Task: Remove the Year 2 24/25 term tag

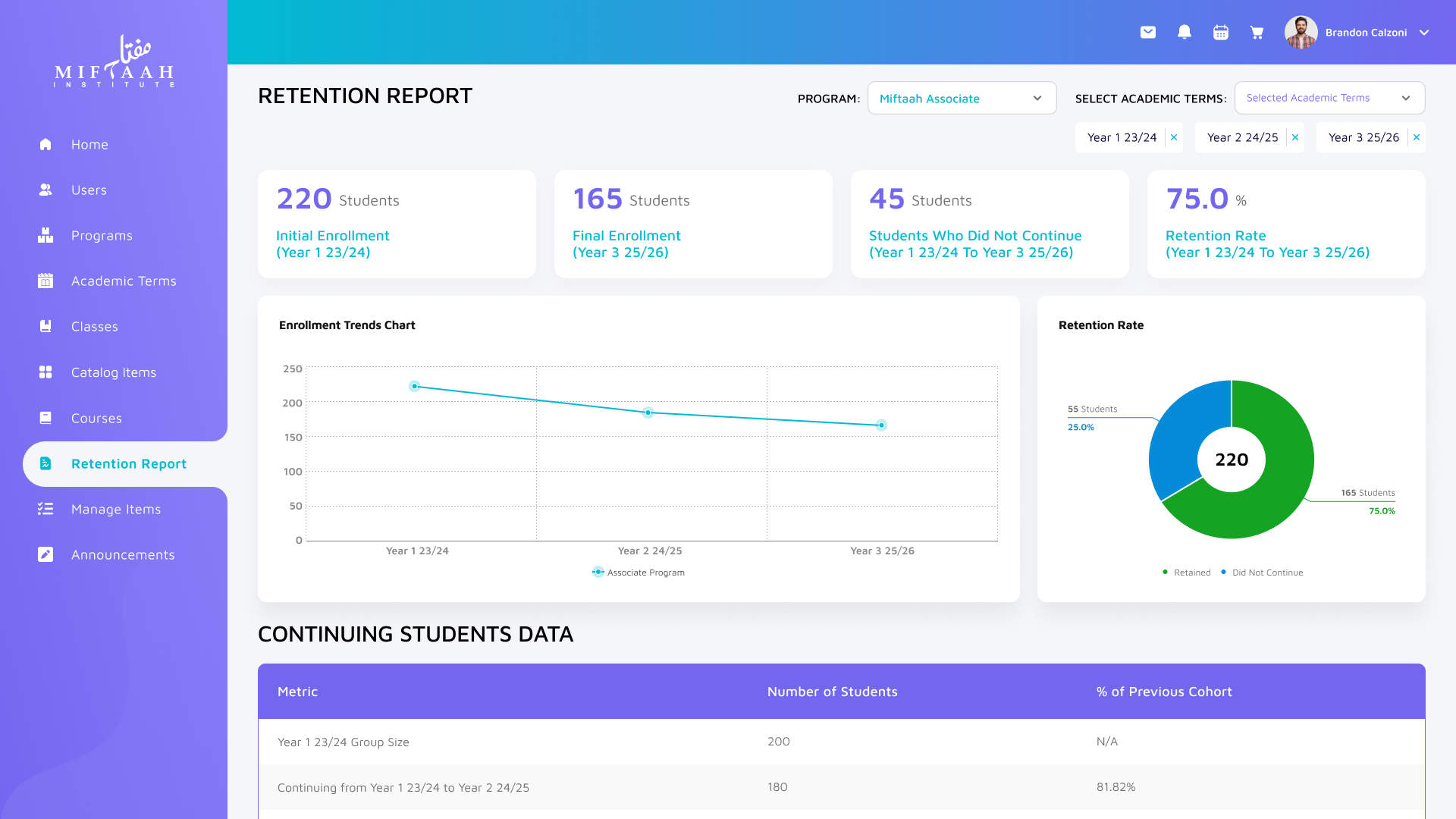Action: click(1295, 137)
